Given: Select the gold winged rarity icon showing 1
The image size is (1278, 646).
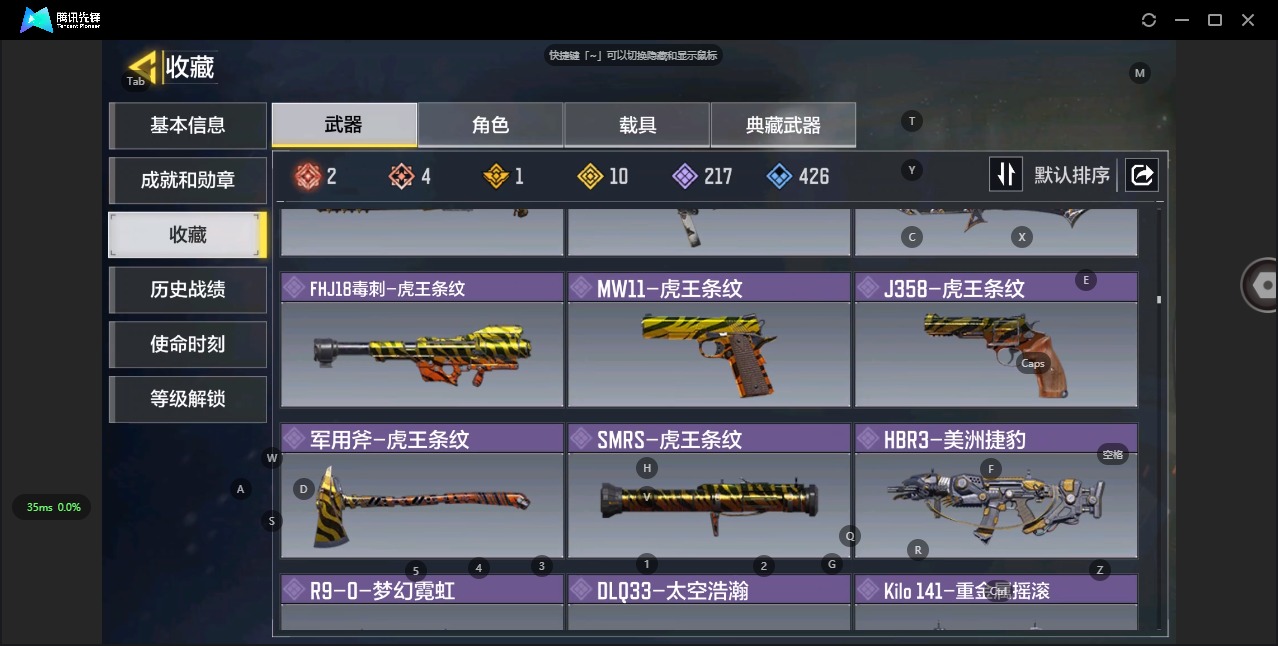Looking at the screenshot, I should click(496, 176).
